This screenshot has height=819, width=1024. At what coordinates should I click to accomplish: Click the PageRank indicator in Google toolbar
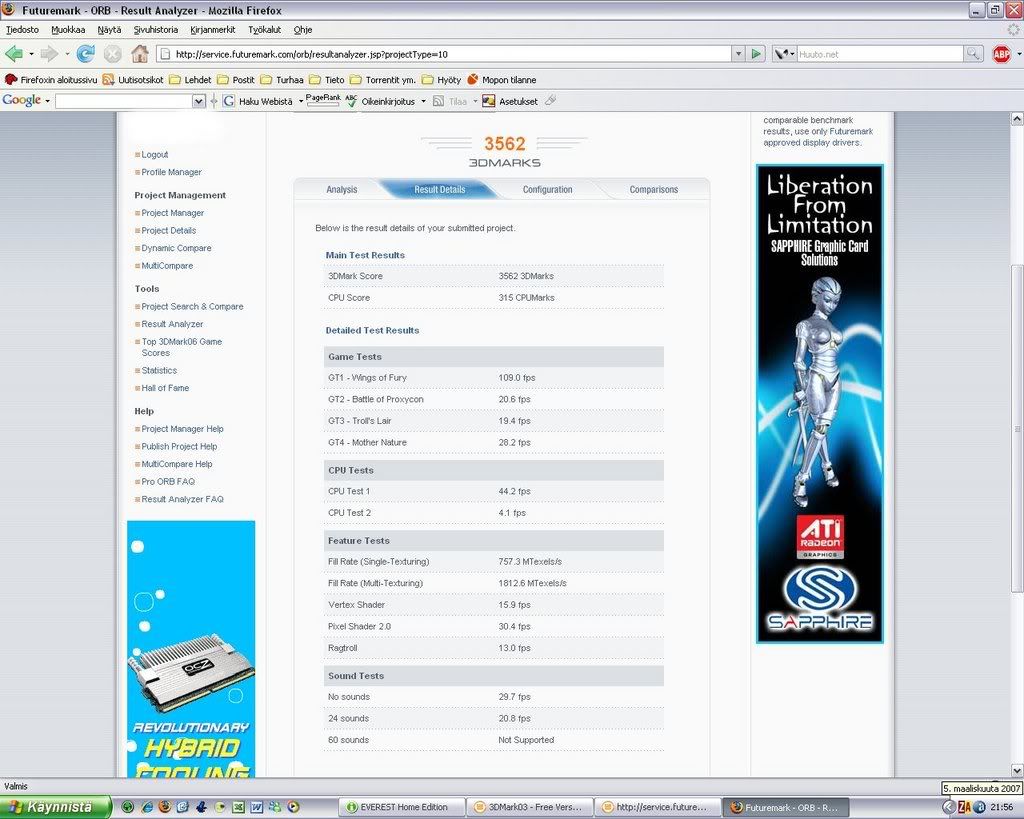(323, 99)
